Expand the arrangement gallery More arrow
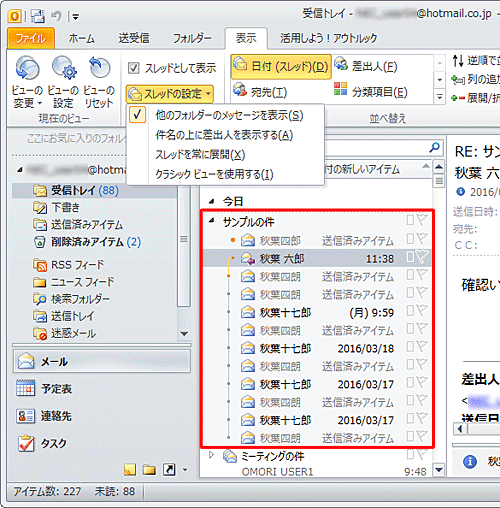 click(440, 97)
